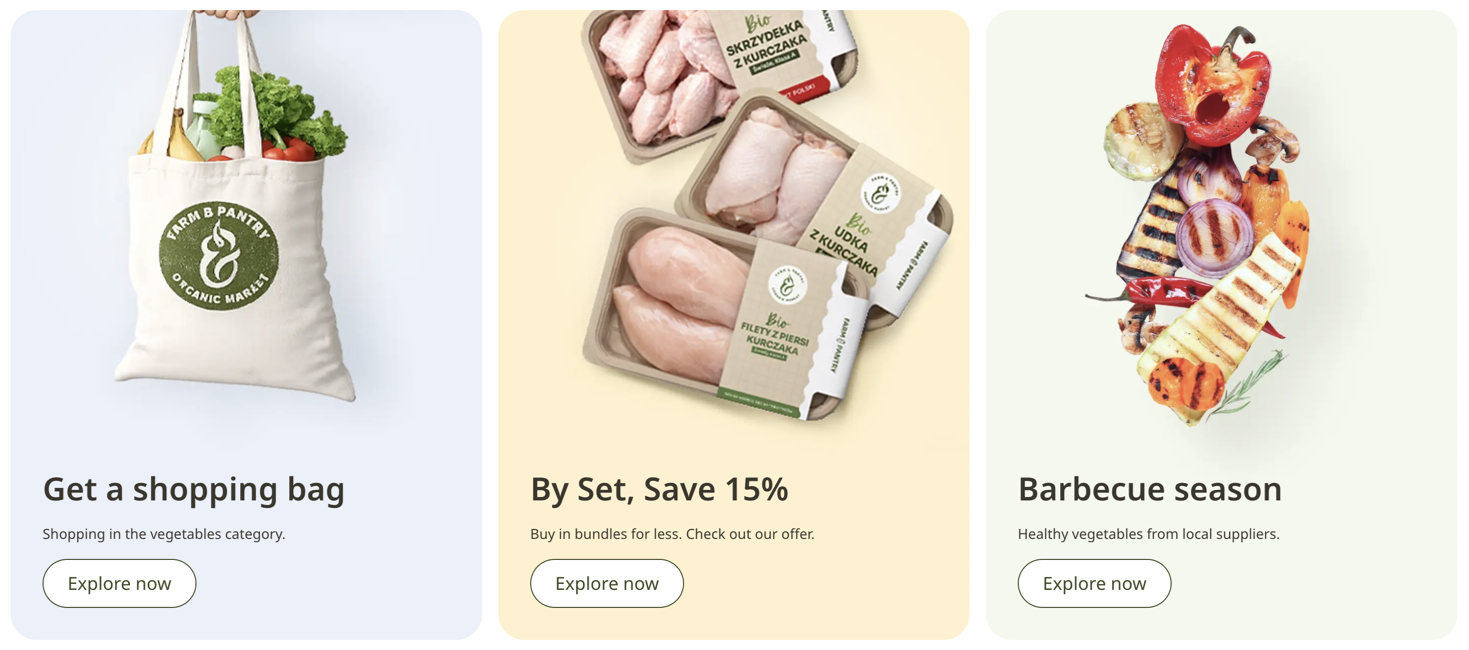The image size is (1469, 650).
Task: Open the Barbecue season heading
Action: [x=1150, y=489]
